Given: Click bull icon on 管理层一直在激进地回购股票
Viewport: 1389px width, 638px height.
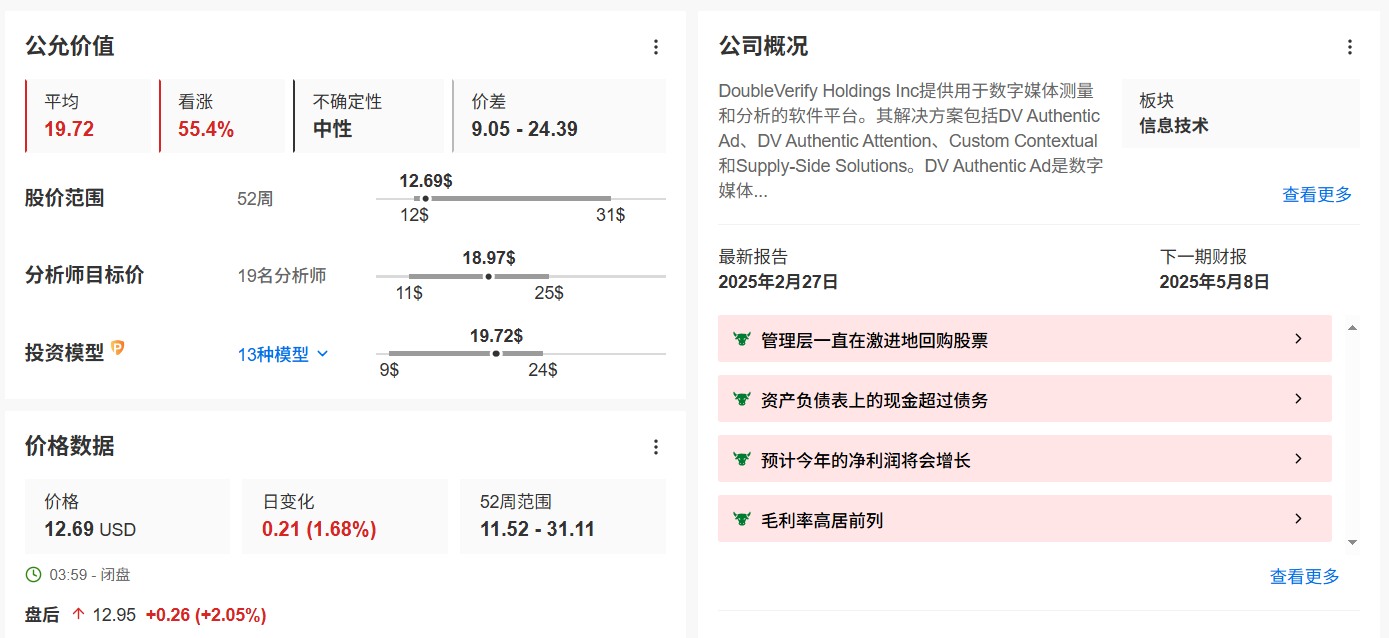Looking at the screenshot, I should (x=742, y=339).
